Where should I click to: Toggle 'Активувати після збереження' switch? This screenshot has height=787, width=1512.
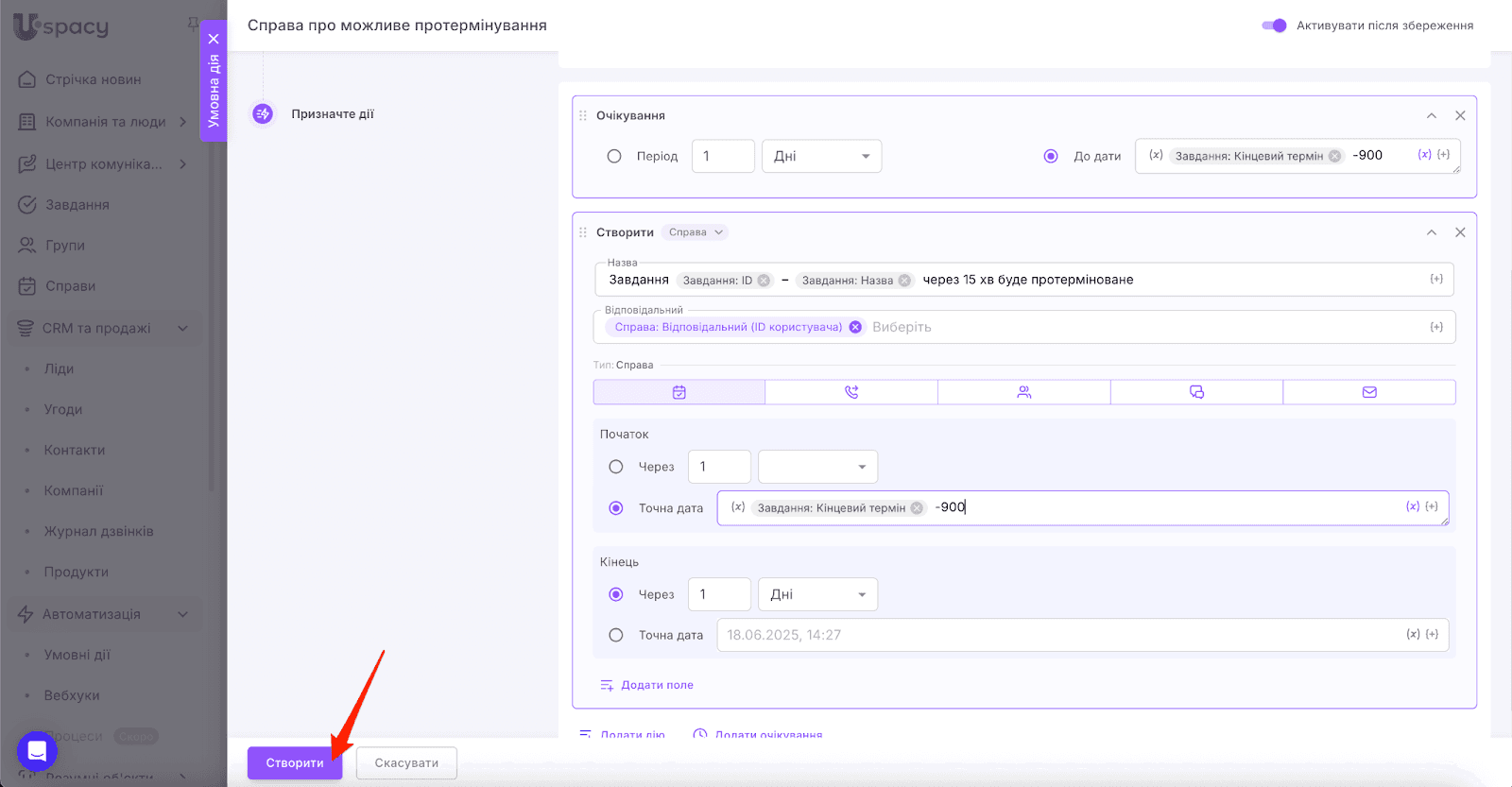1274,26
